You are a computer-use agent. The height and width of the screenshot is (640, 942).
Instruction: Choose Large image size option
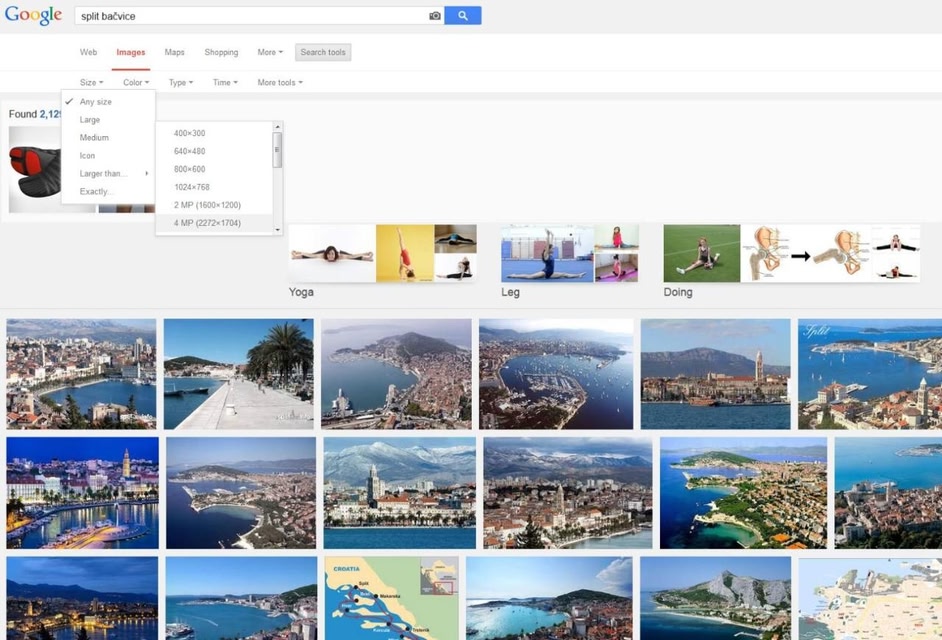click(90, 120)
